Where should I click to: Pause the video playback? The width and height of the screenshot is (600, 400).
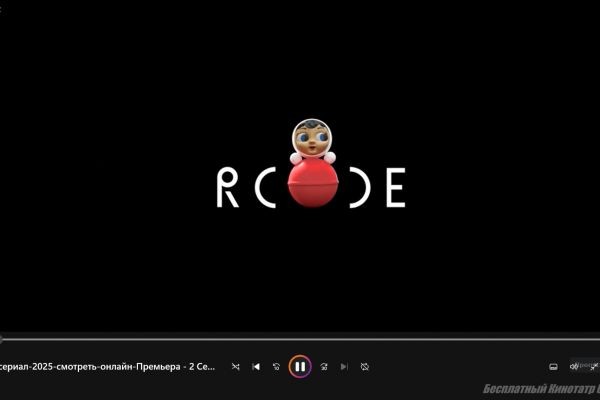(x=300, y=367)
